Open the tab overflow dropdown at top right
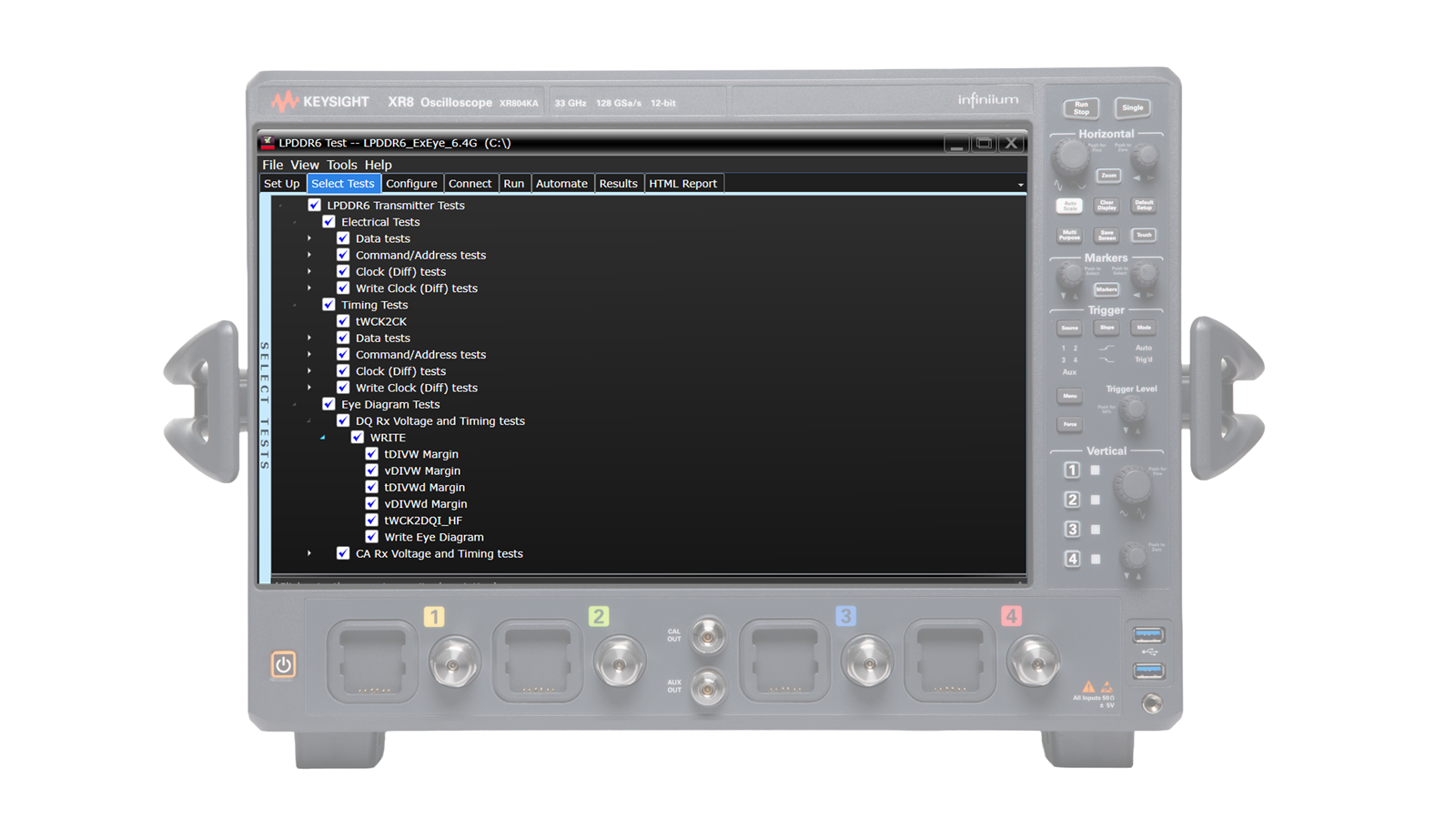The height and width of the screenshot is (819, 1456). tap(1021, 183)
